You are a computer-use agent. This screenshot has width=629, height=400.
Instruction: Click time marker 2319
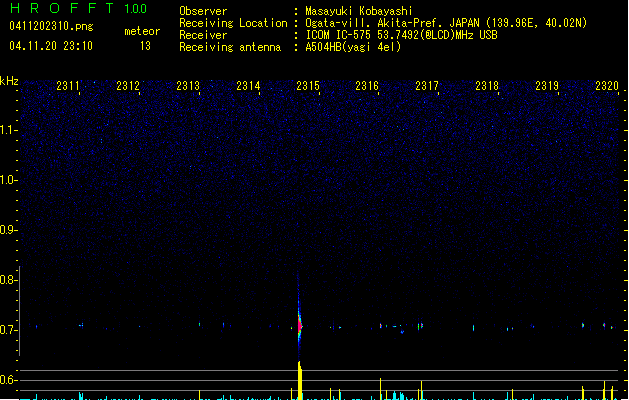[x=547, y=86]
